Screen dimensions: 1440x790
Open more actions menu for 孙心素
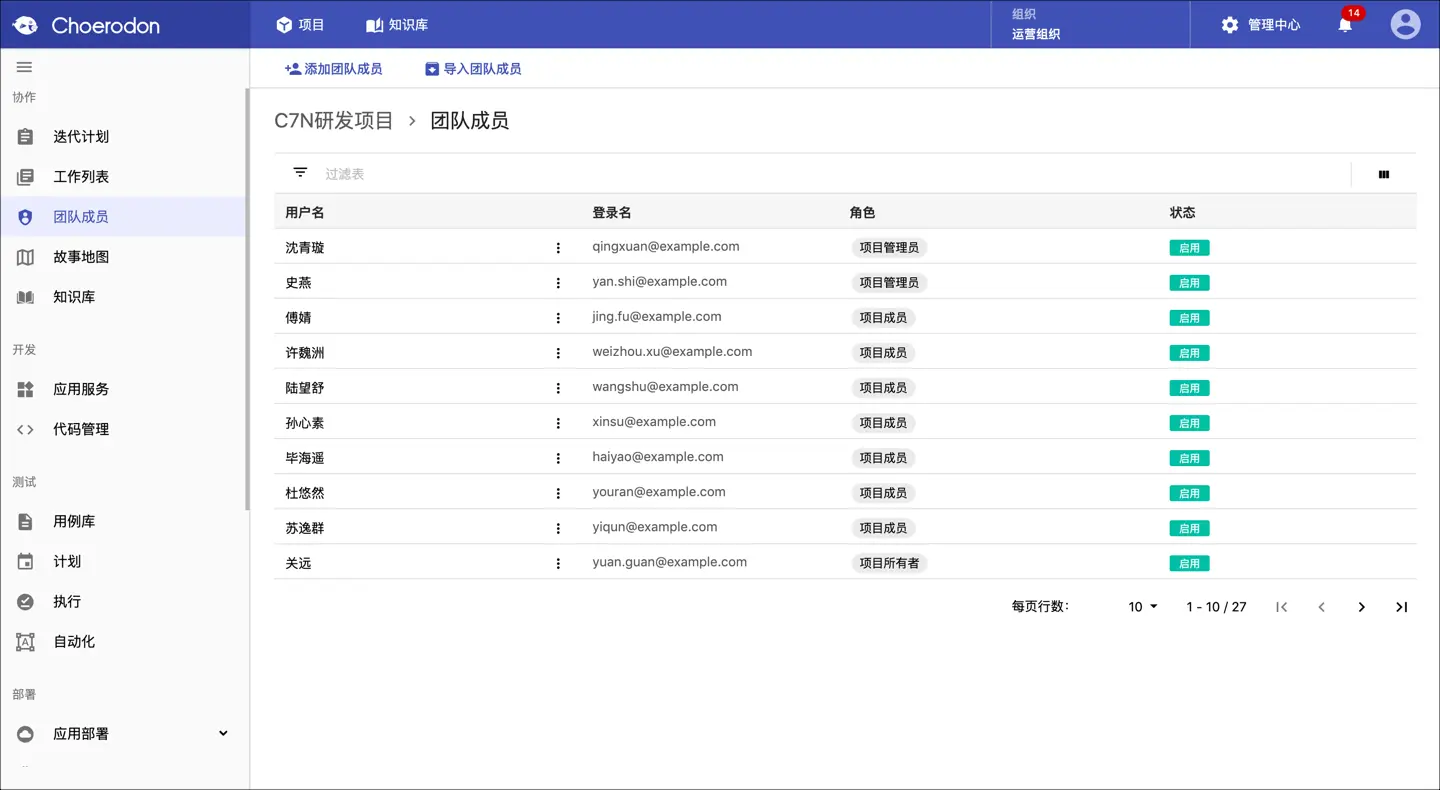(558, 423)
